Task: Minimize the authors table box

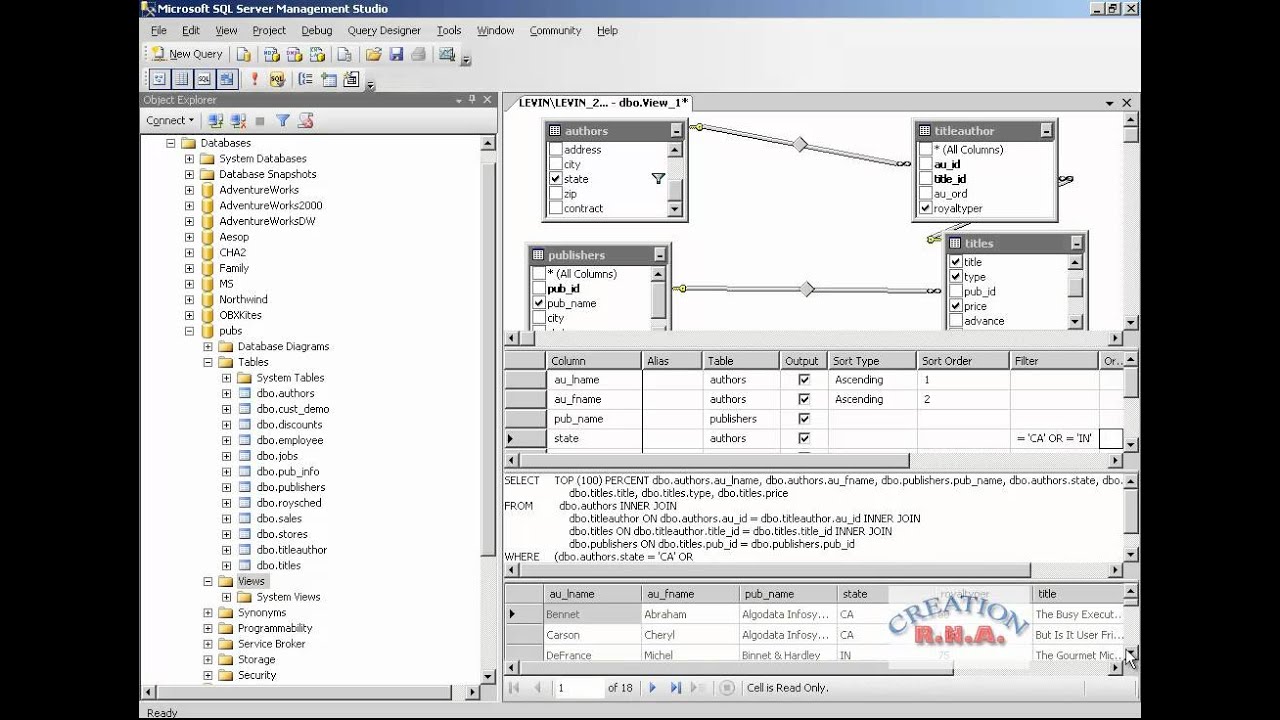Action: coord(677,131)
